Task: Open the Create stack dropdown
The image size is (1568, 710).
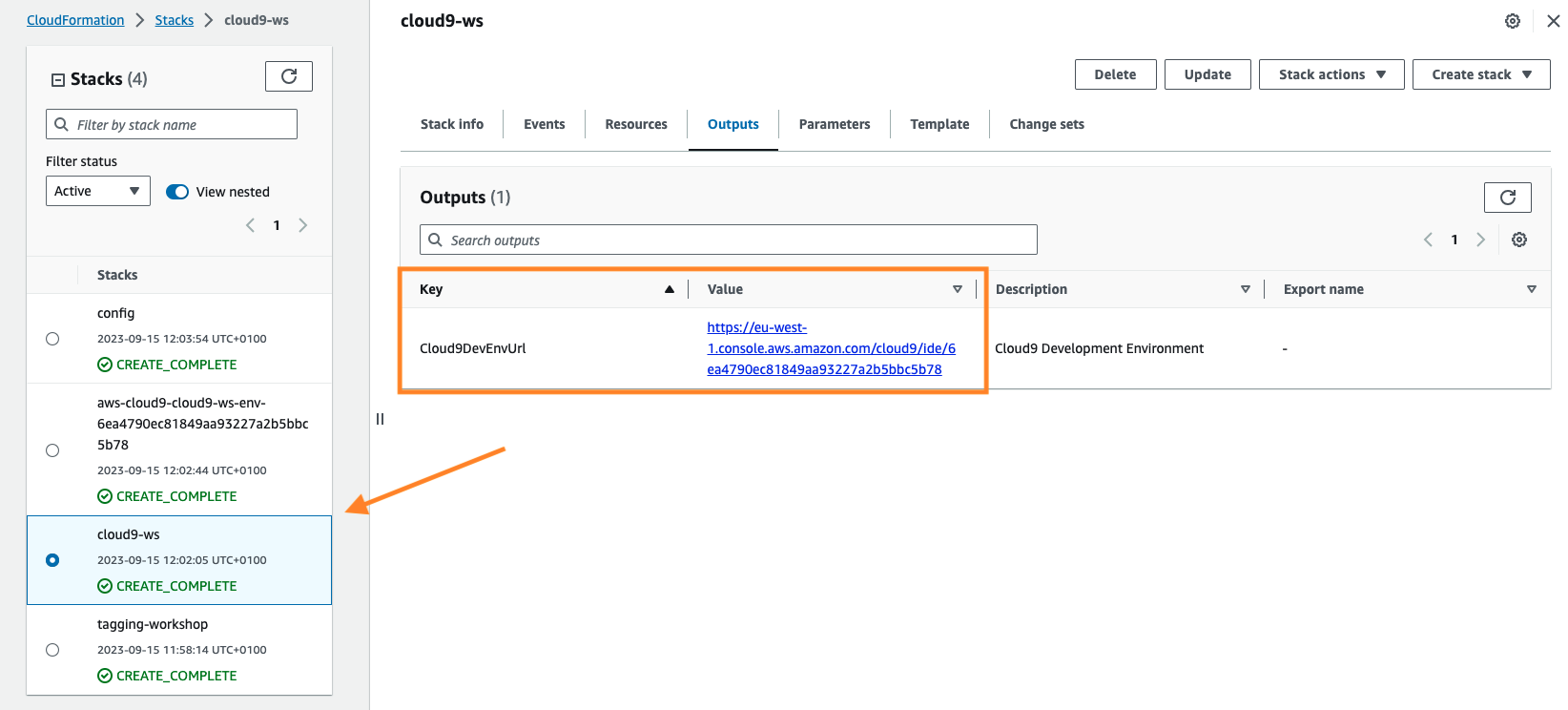Action: (x=1481, y=74)
